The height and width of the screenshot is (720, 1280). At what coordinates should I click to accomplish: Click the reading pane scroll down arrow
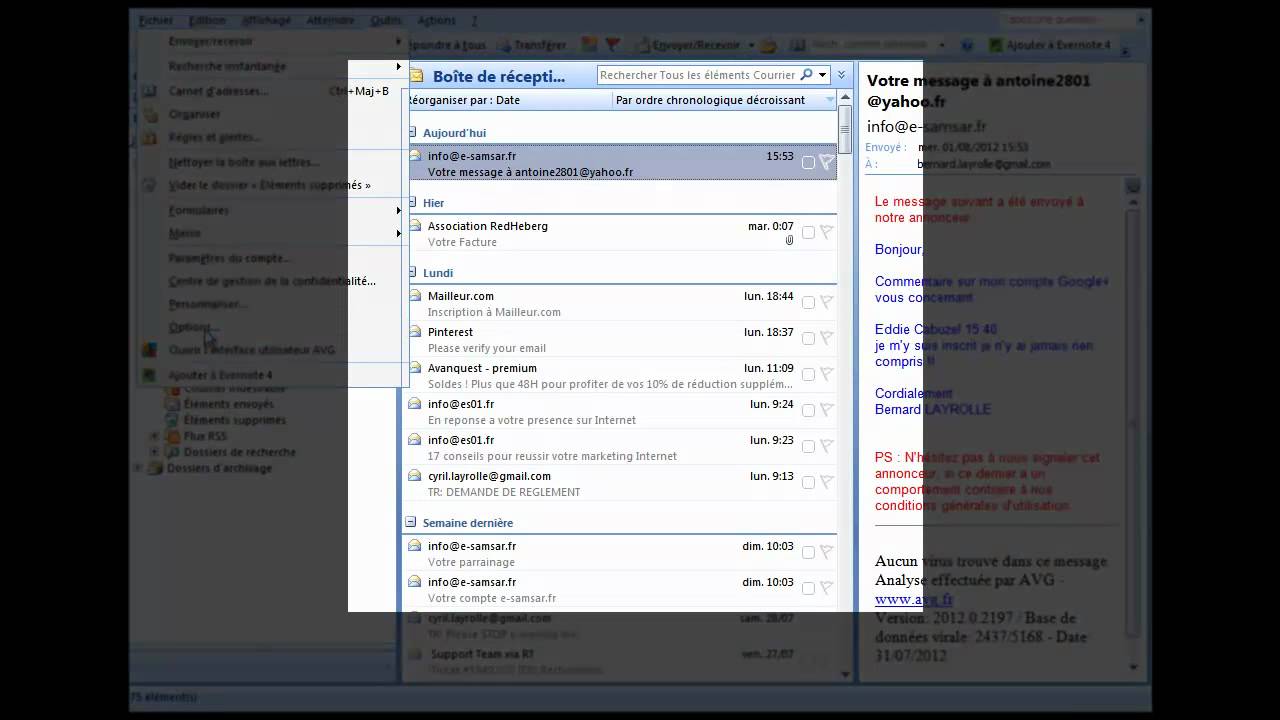click(1133, 666)
